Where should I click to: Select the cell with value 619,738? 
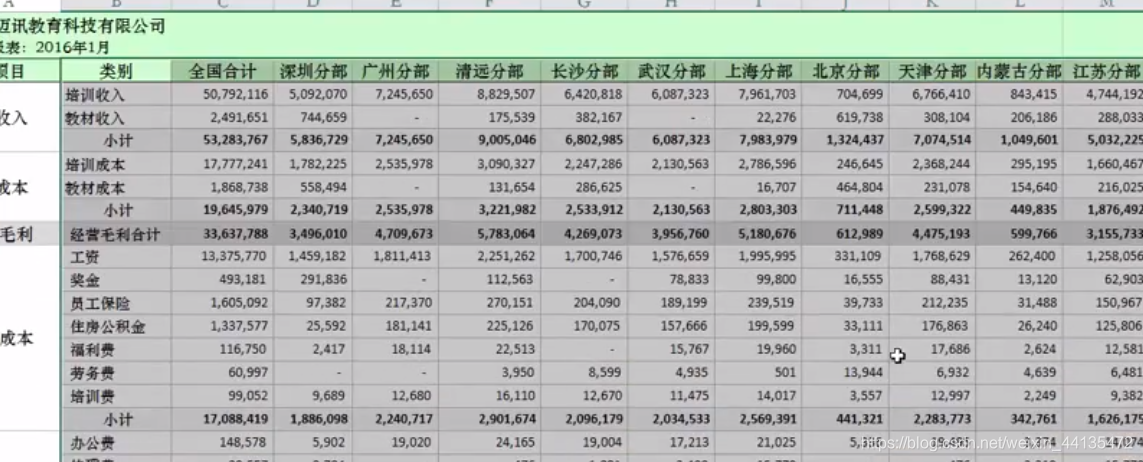[x=846, y=118]
